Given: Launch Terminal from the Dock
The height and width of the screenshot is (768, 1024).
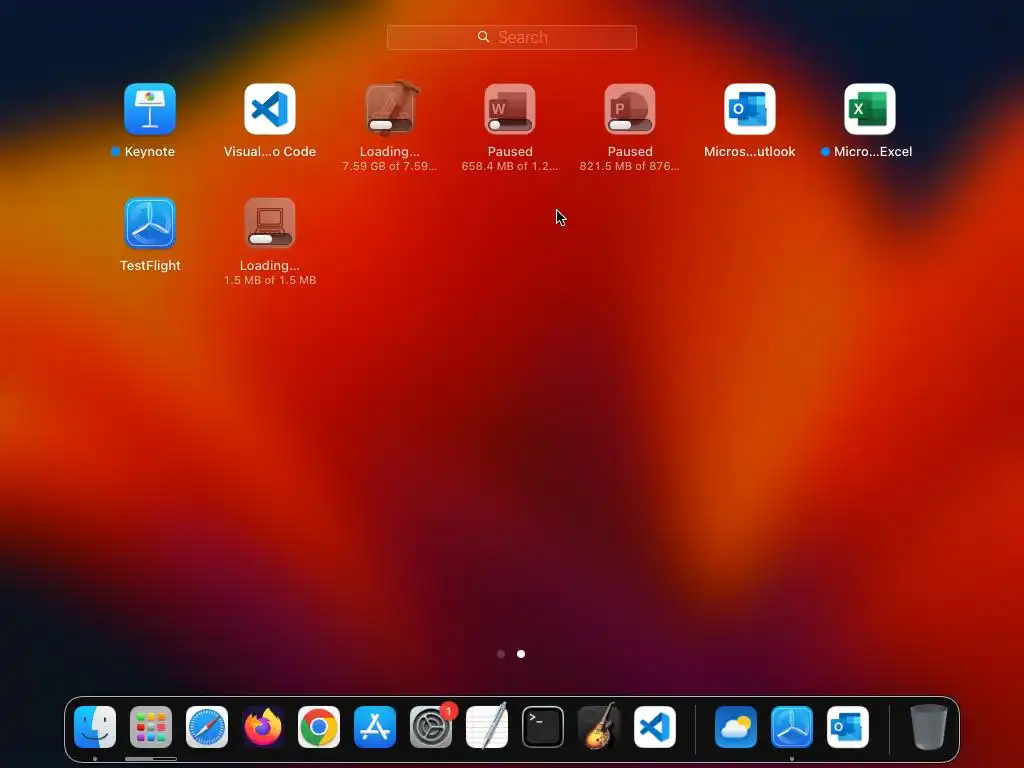Looking at the screenshot, I should [x=543, y=727].
